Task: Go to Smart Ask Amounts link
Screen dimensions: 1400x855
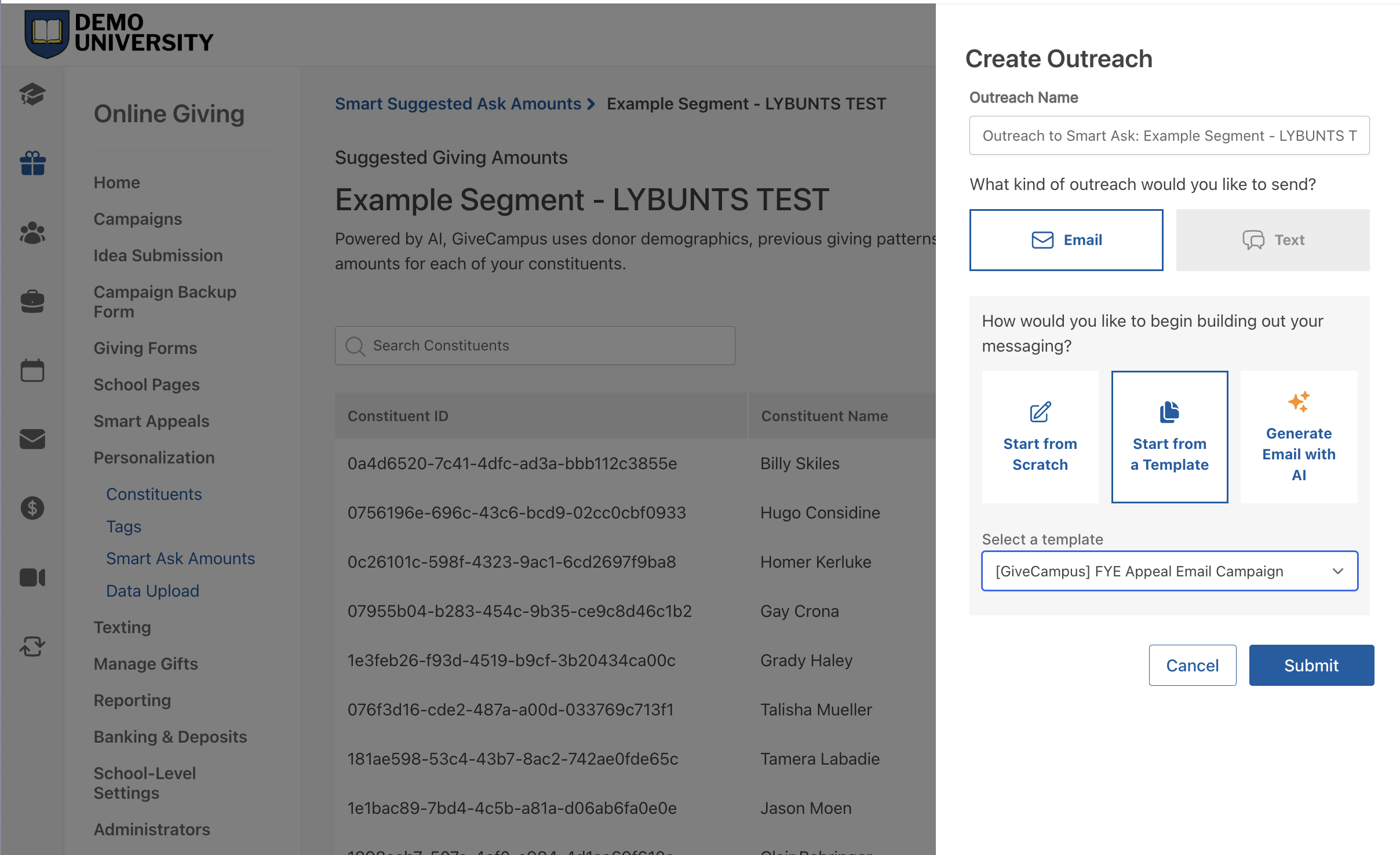Action: (181, 558)
